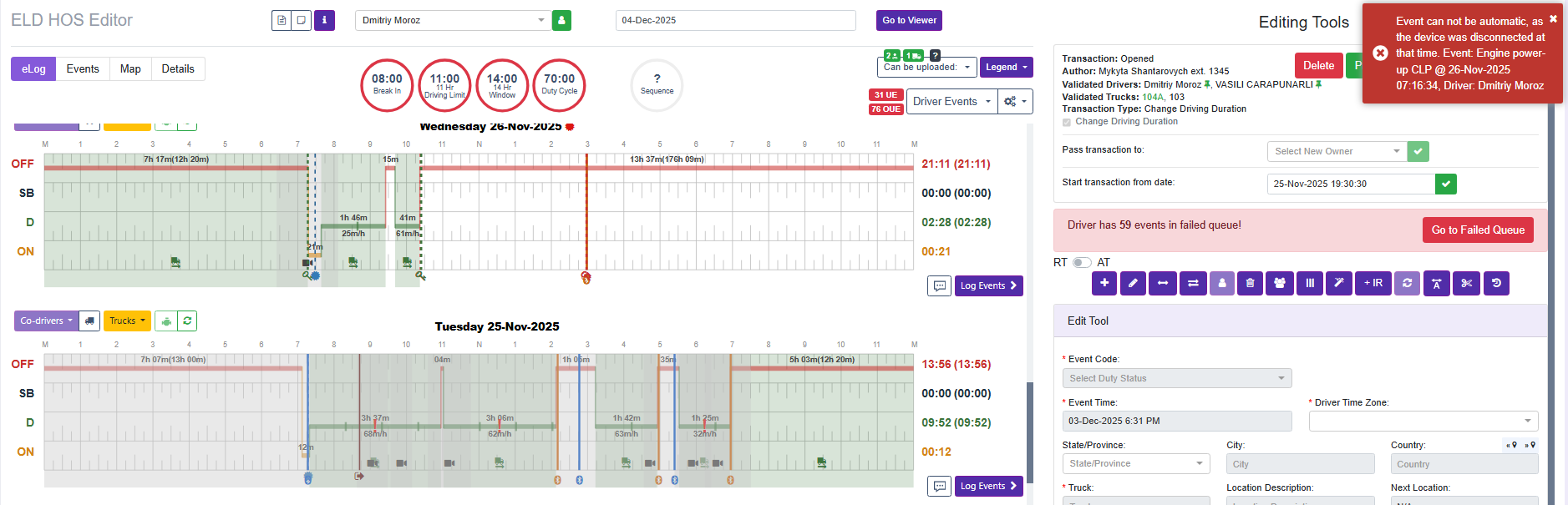Click the green driver profile icon

coord(561,20)
